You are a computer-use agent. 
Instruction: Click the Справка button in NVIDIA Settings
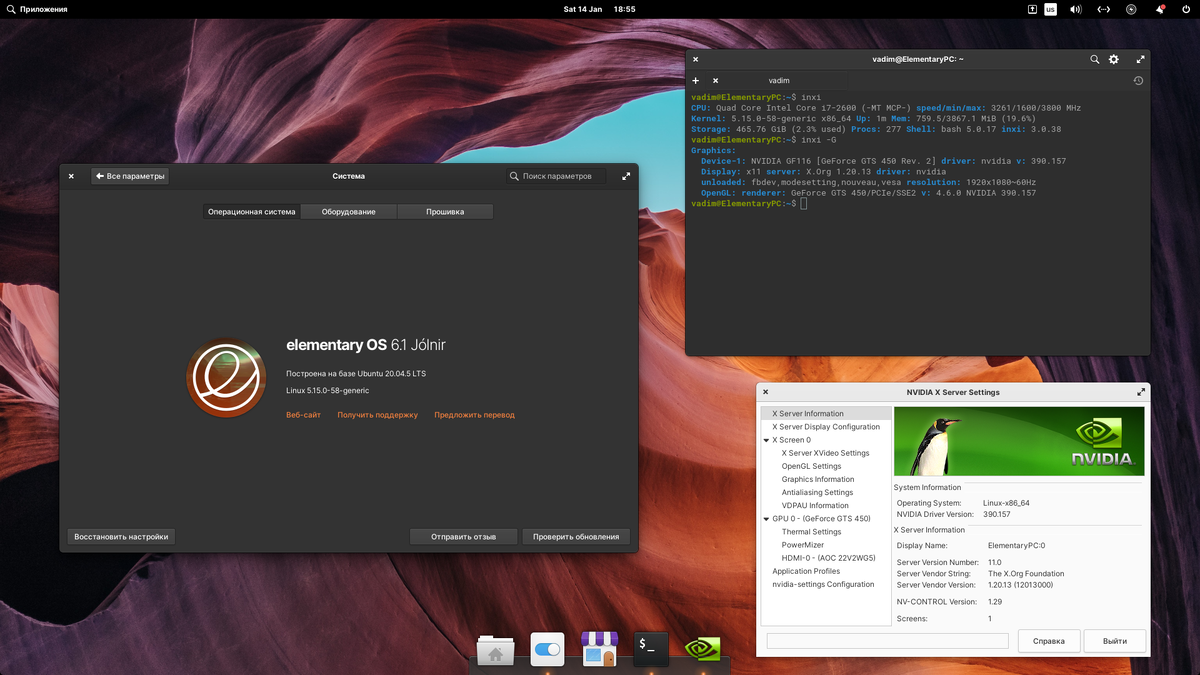[x=1049, y=641]
